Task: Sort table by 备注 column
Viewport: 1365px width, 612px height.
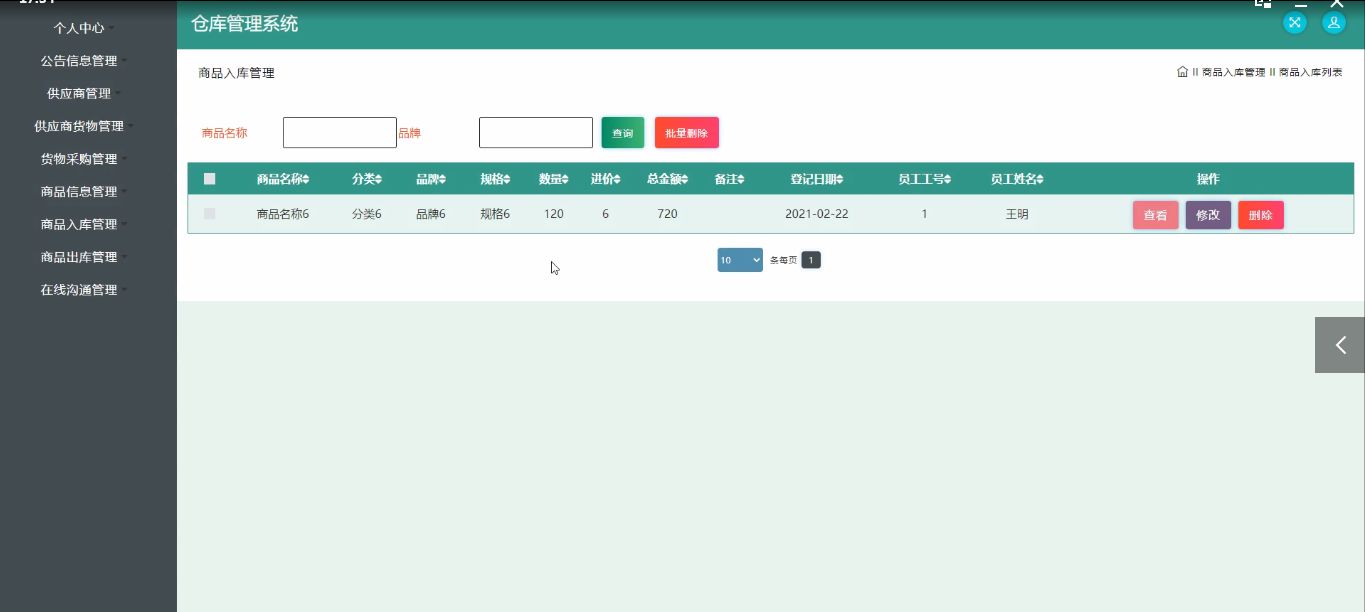Action: (x=730, y=179)
